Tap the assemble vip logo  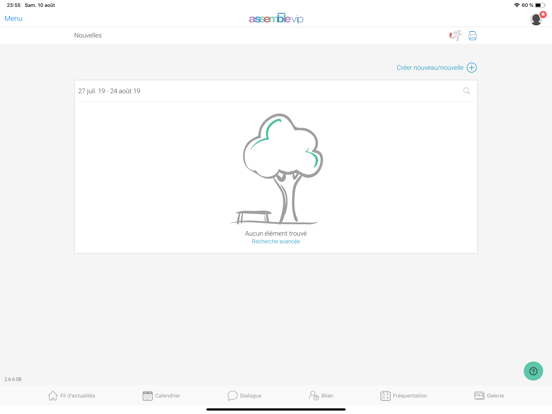click(x=276, y=18)
